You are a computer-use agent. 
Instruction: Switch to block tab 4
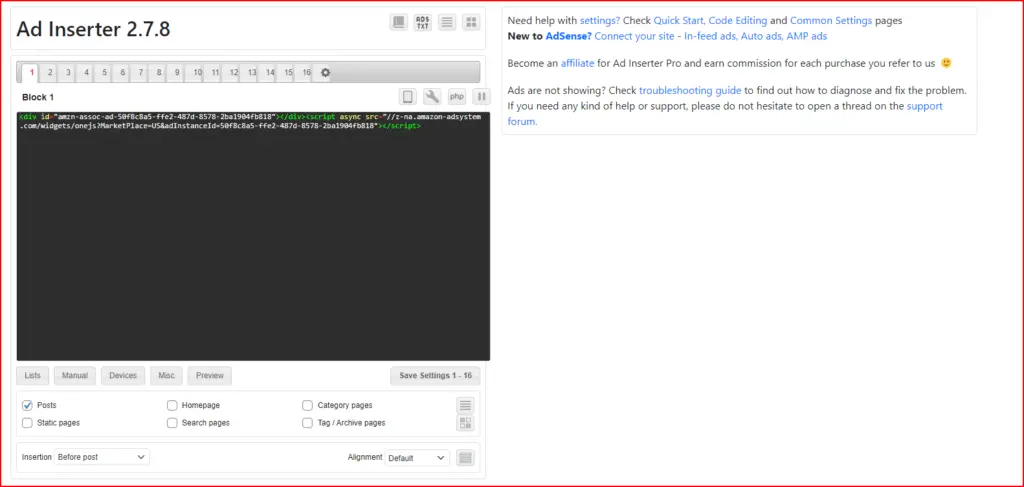click(86, 73)
